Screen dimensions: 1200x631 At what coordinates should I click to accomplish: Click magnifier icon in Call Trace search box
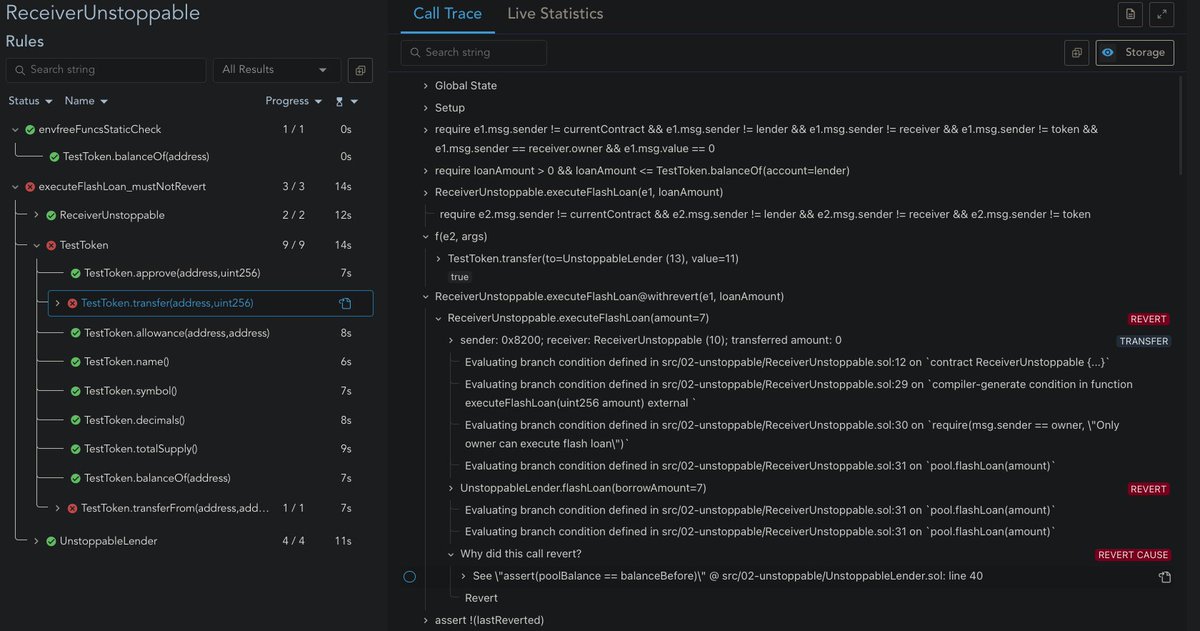[x=415, y=52]
